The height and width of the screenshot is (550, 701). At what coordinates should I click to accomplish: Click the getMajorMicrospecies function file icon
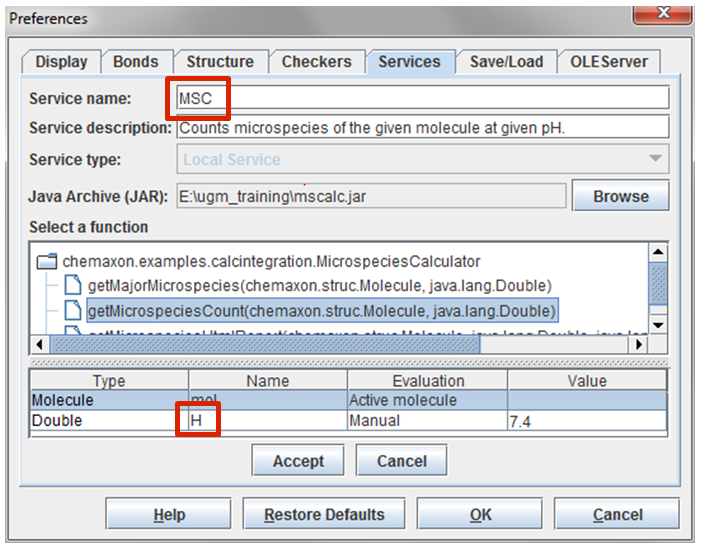pyautogui.click(x=73, y=287)
